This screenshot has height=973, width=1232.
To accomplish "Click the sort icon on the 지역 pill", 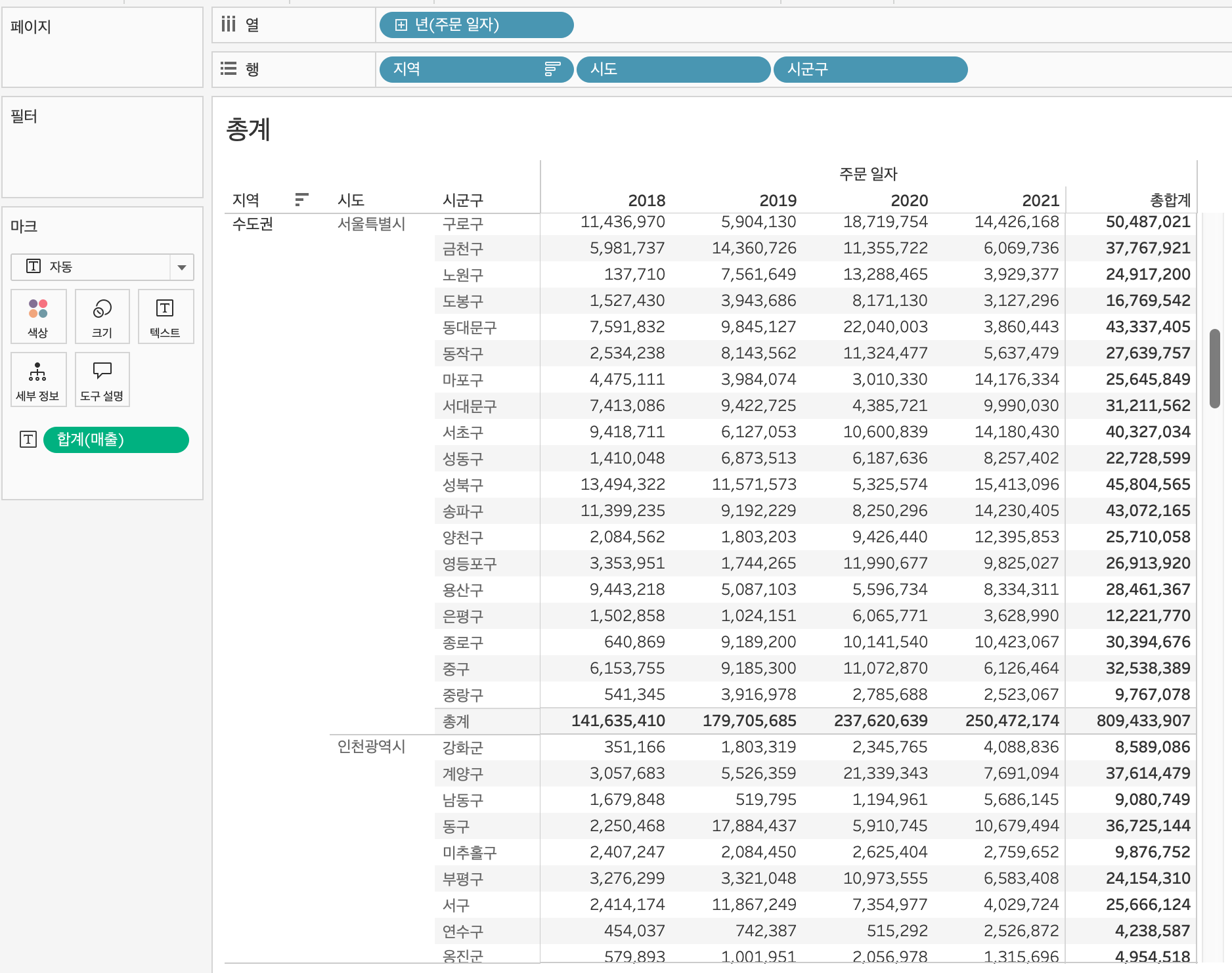I will [552, 69].
